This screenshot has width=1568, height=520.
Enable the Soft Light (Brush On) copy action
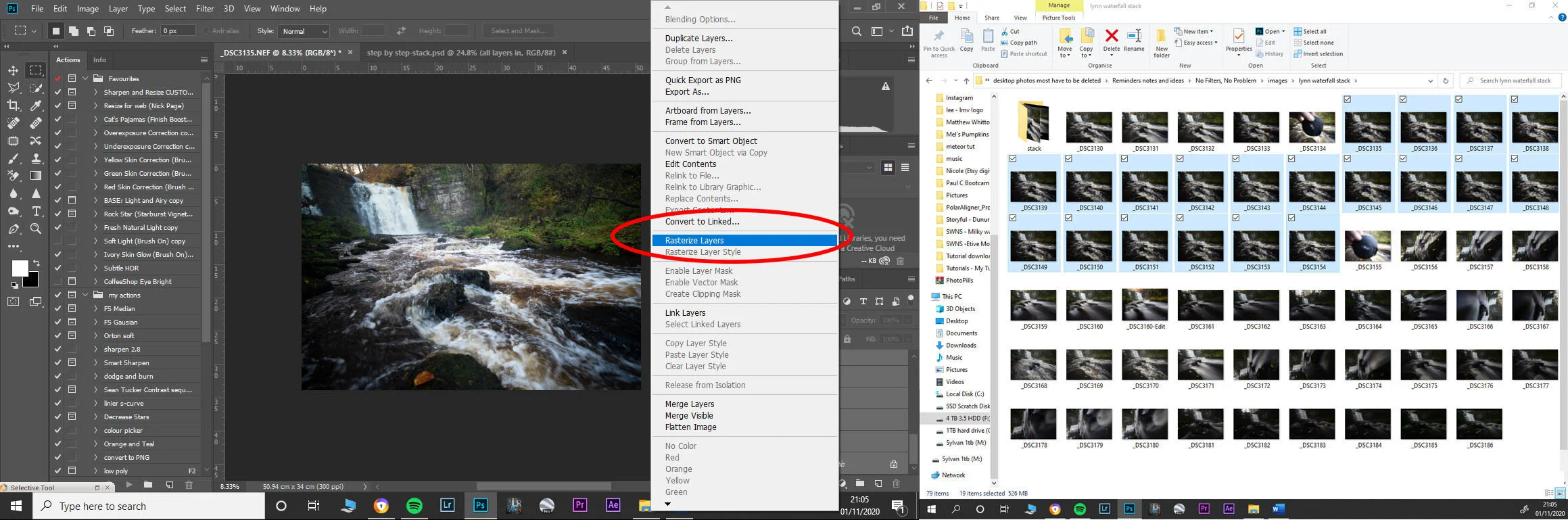(x=58, y=241)
